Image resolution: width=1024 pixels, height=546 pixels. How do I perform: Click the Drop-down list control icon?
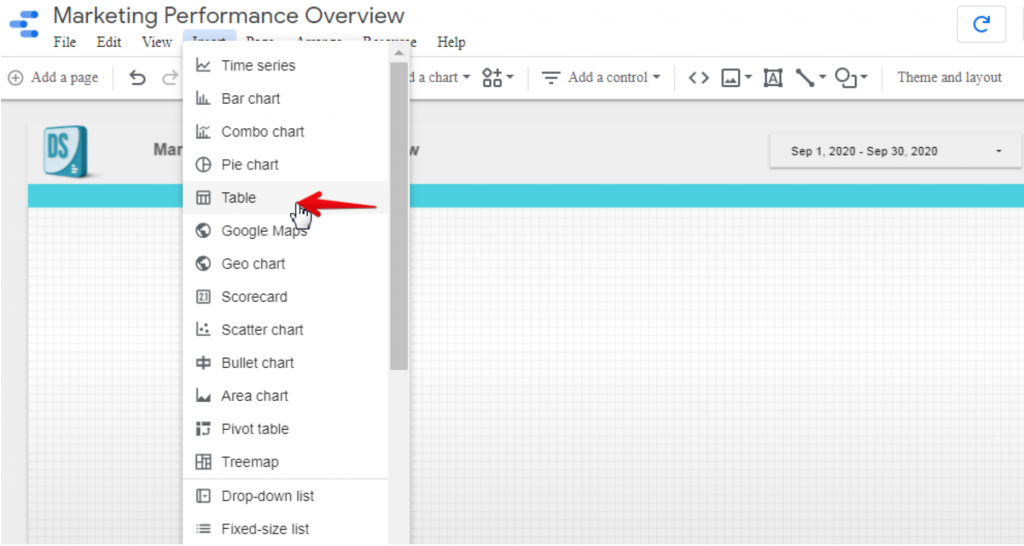point(203,496)
